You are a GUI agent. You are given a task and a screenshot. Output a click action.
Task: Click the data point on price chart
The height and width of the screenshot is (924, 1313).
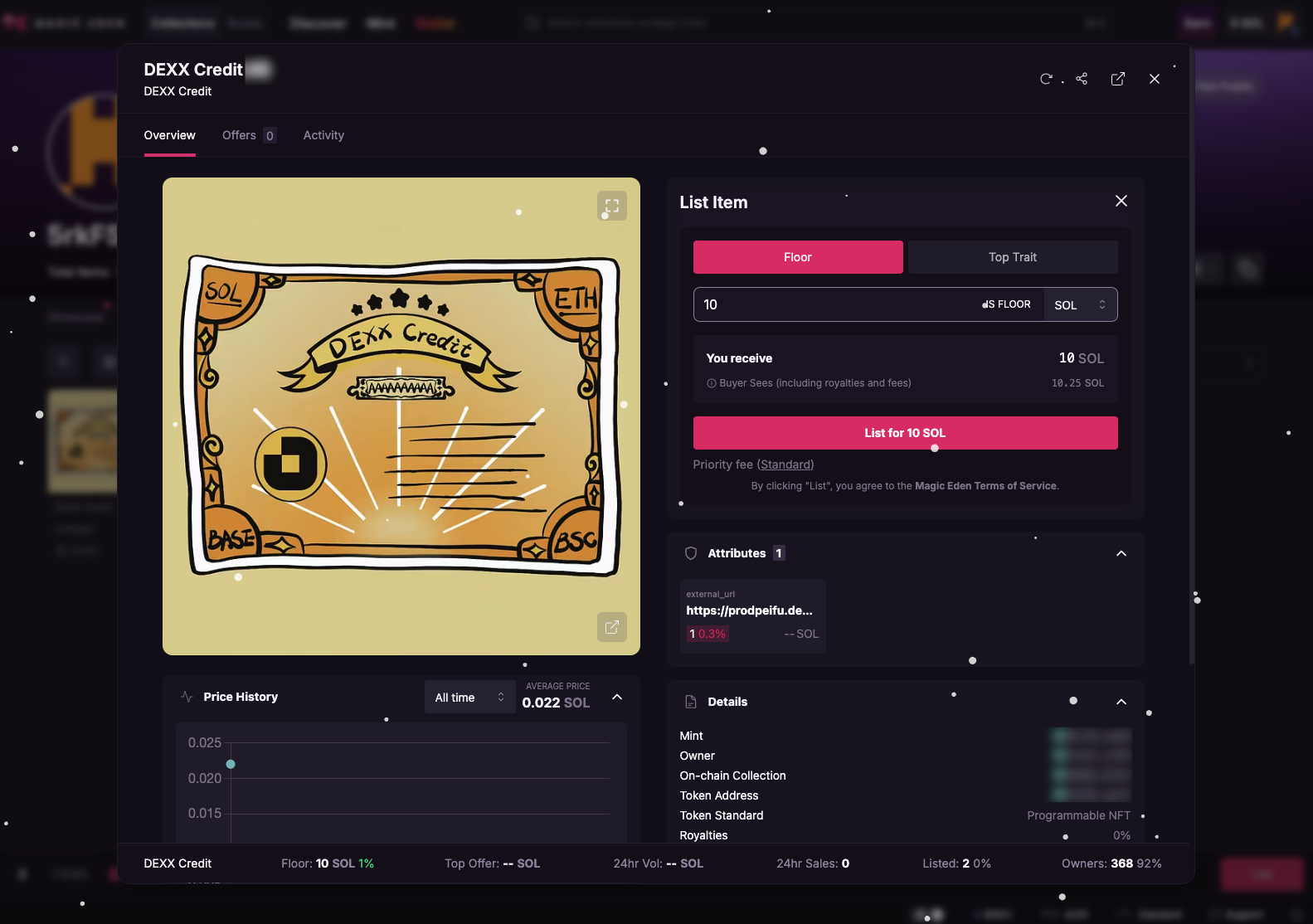pos(231,764)
